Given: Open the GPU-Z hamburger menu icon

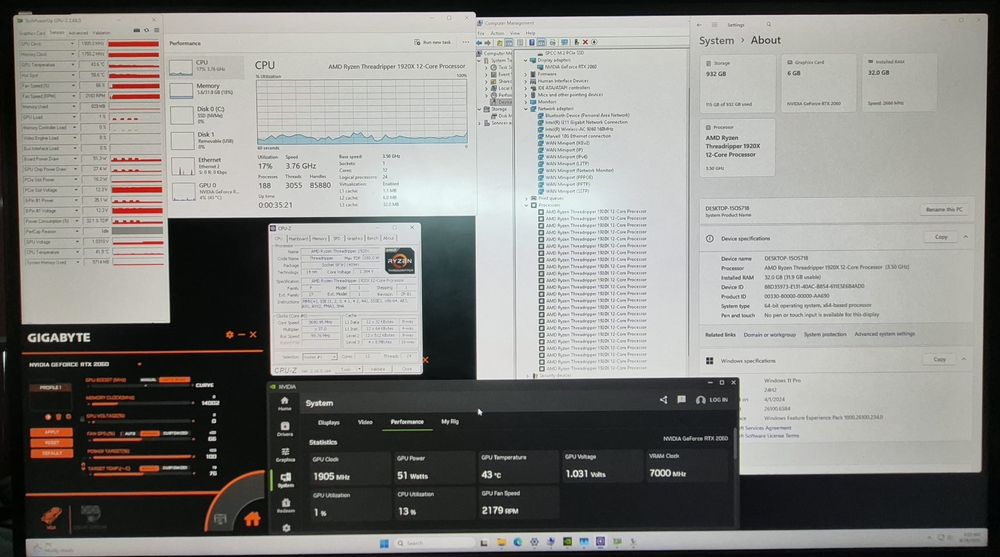Looking at the screenshot, I should pyautogui.click(x=157, y=30).
